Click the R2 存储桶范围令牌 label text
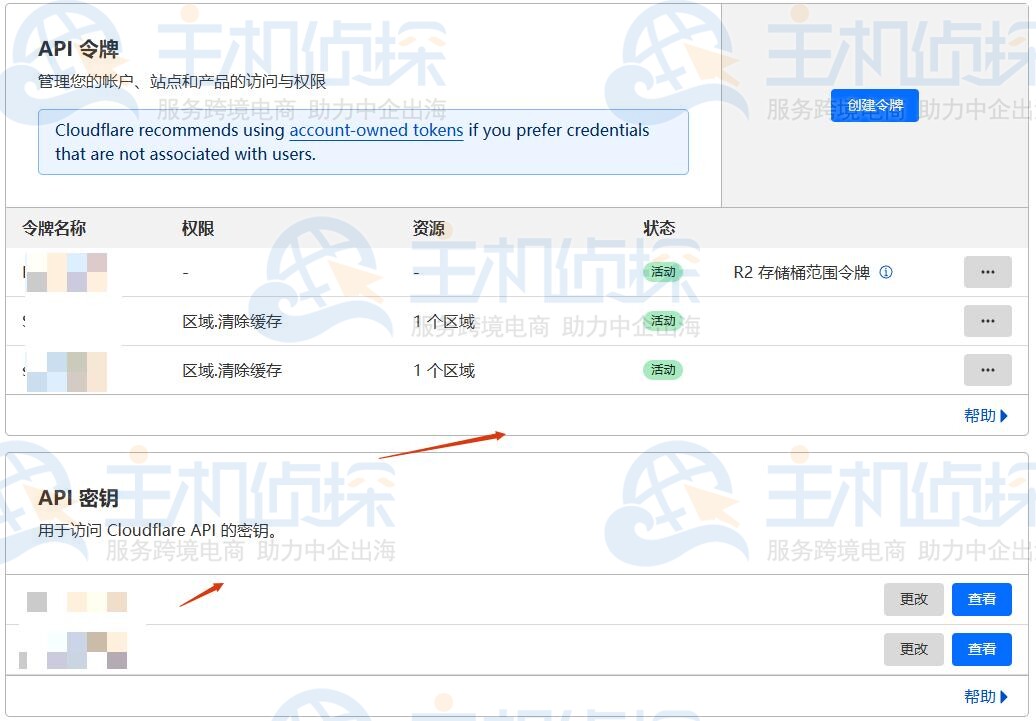The image size is (1036, 721). click(801, 272)
